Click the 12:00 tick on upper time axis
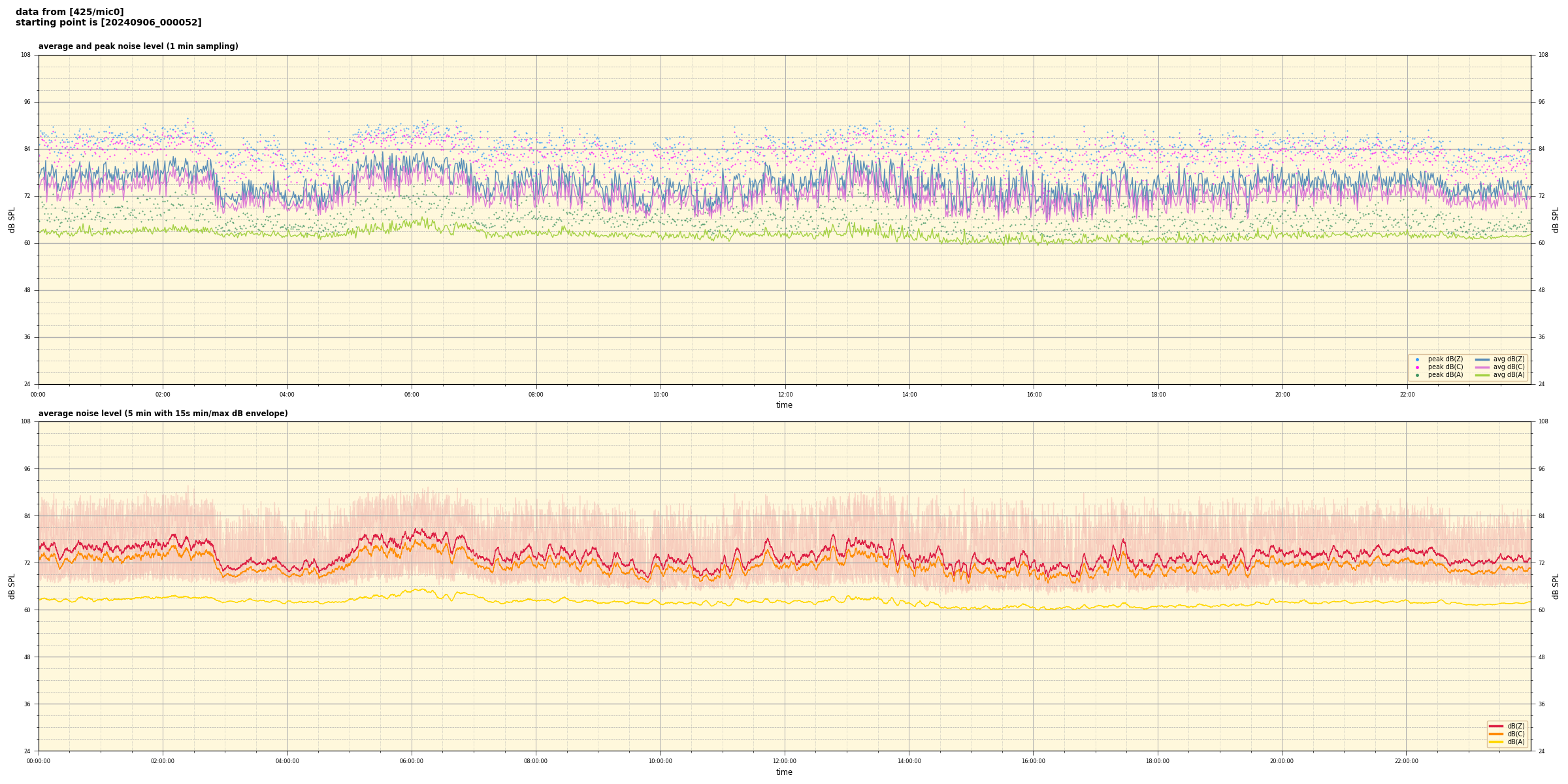1568x784 pixels. point(785,395)
